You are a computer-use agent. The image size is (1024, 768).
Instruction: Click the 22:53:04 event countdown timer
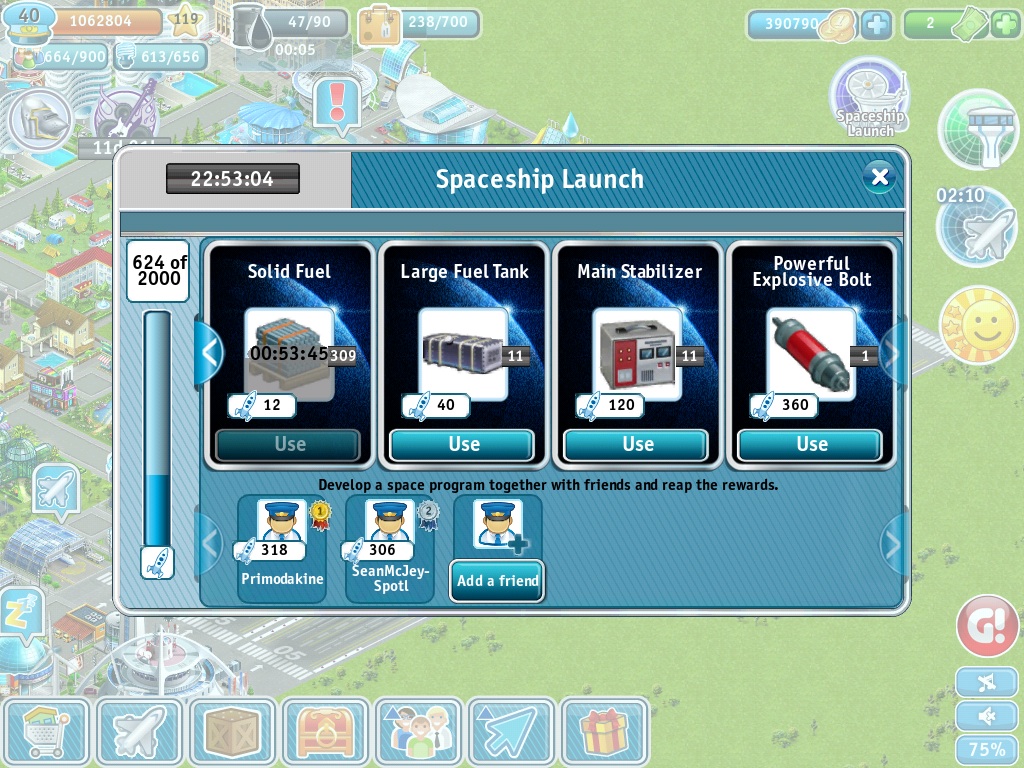(x=232, y=178)
